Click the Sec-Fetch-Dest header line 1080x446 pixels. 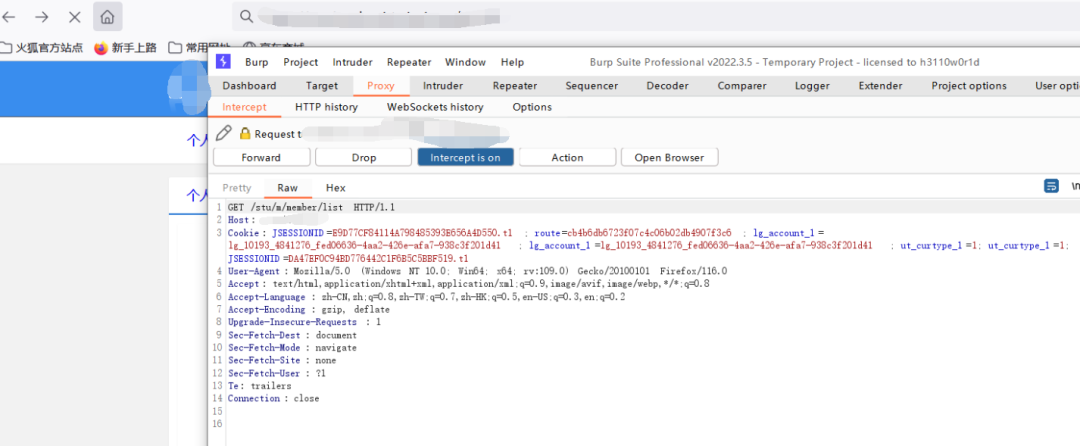point(293,335)
